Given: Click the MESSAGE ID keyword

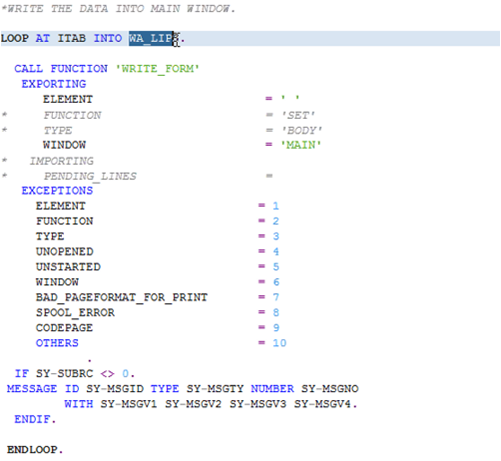Looking at the screenshot, I should [x=43, y=389].
